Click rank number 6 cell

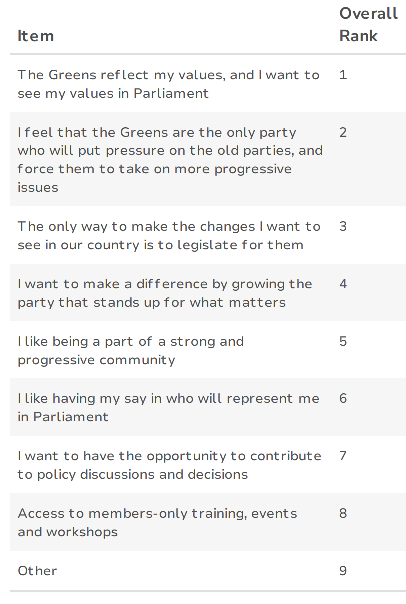(x=343, y=398)
